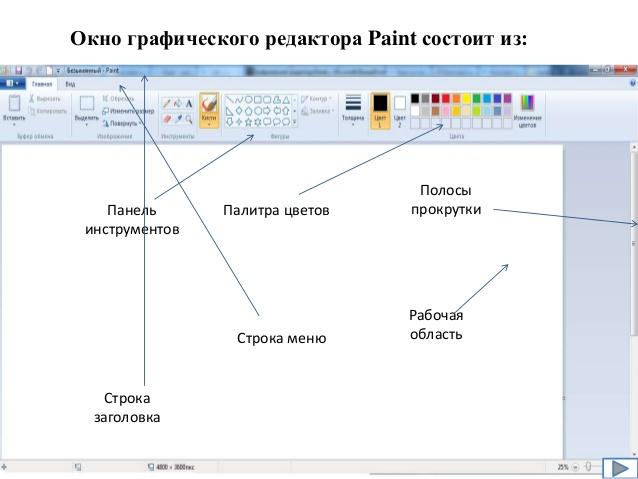
Task: Click the slide's next play arrow button
Action: pos(620,468)
